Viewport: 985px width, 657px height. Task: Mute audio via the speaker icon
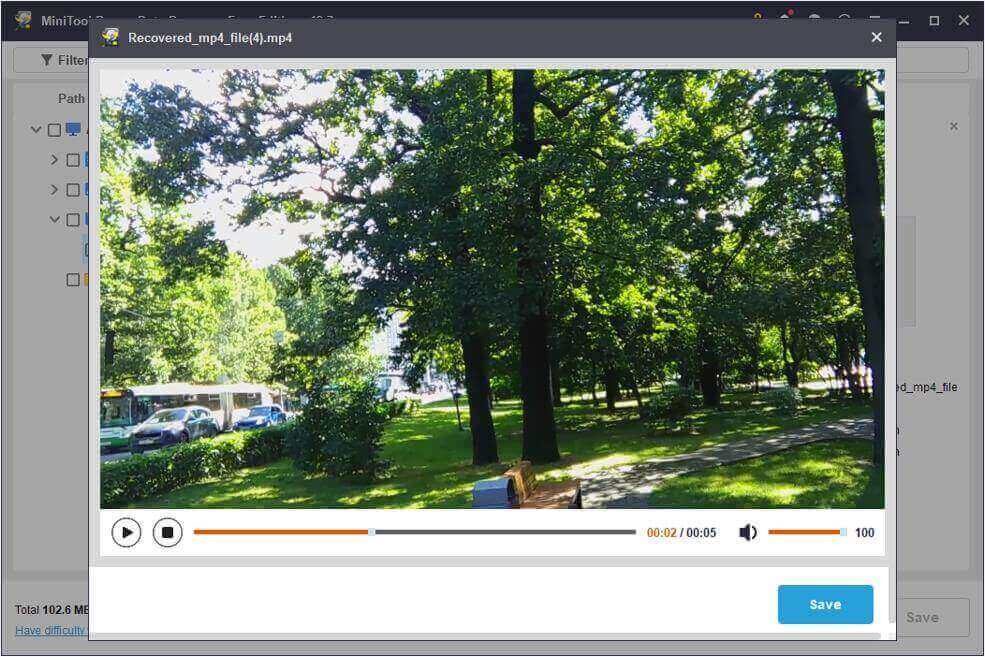point(747,532)
